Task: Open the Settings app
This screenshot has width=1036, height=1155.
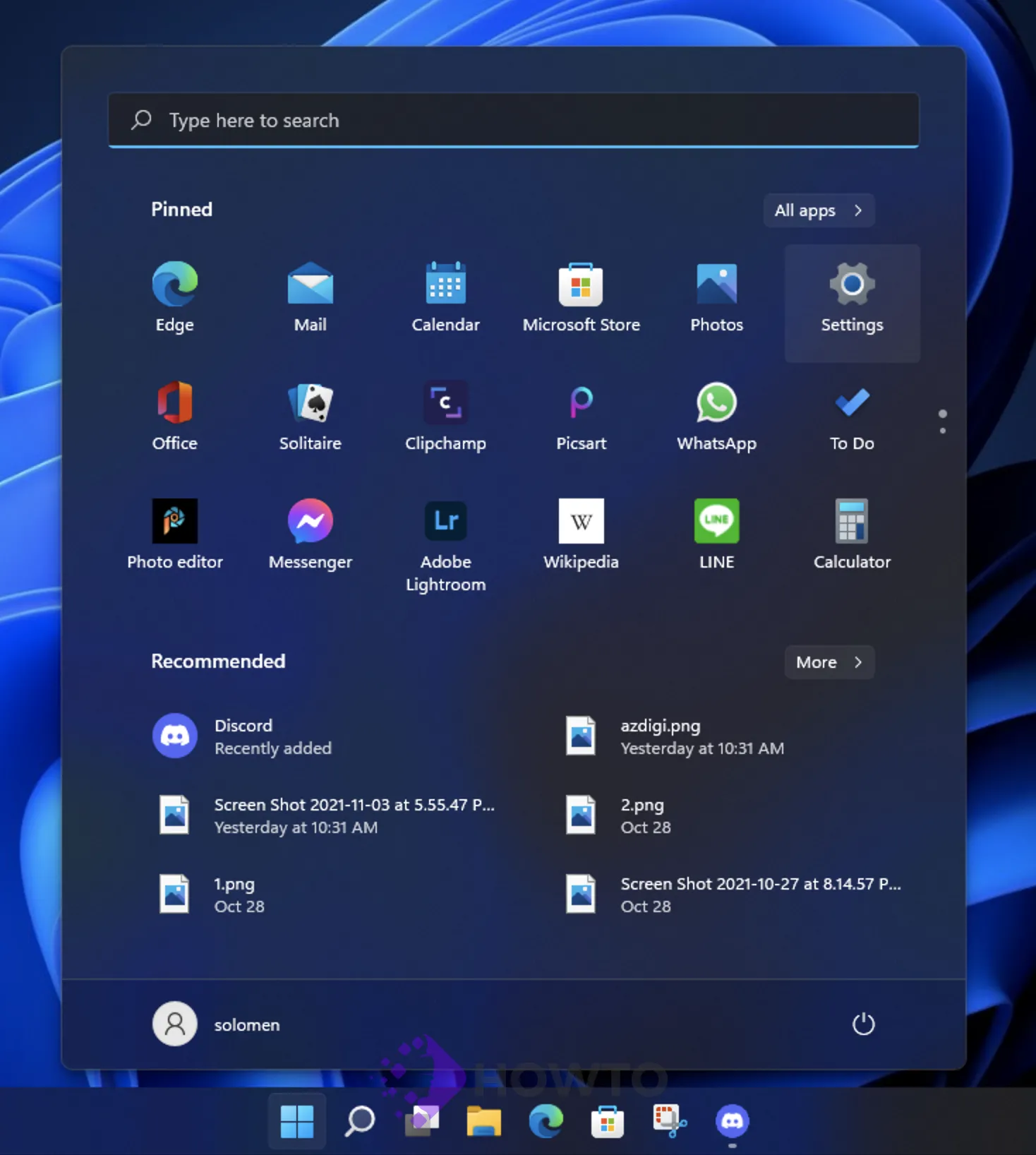Action: (852, 304)
